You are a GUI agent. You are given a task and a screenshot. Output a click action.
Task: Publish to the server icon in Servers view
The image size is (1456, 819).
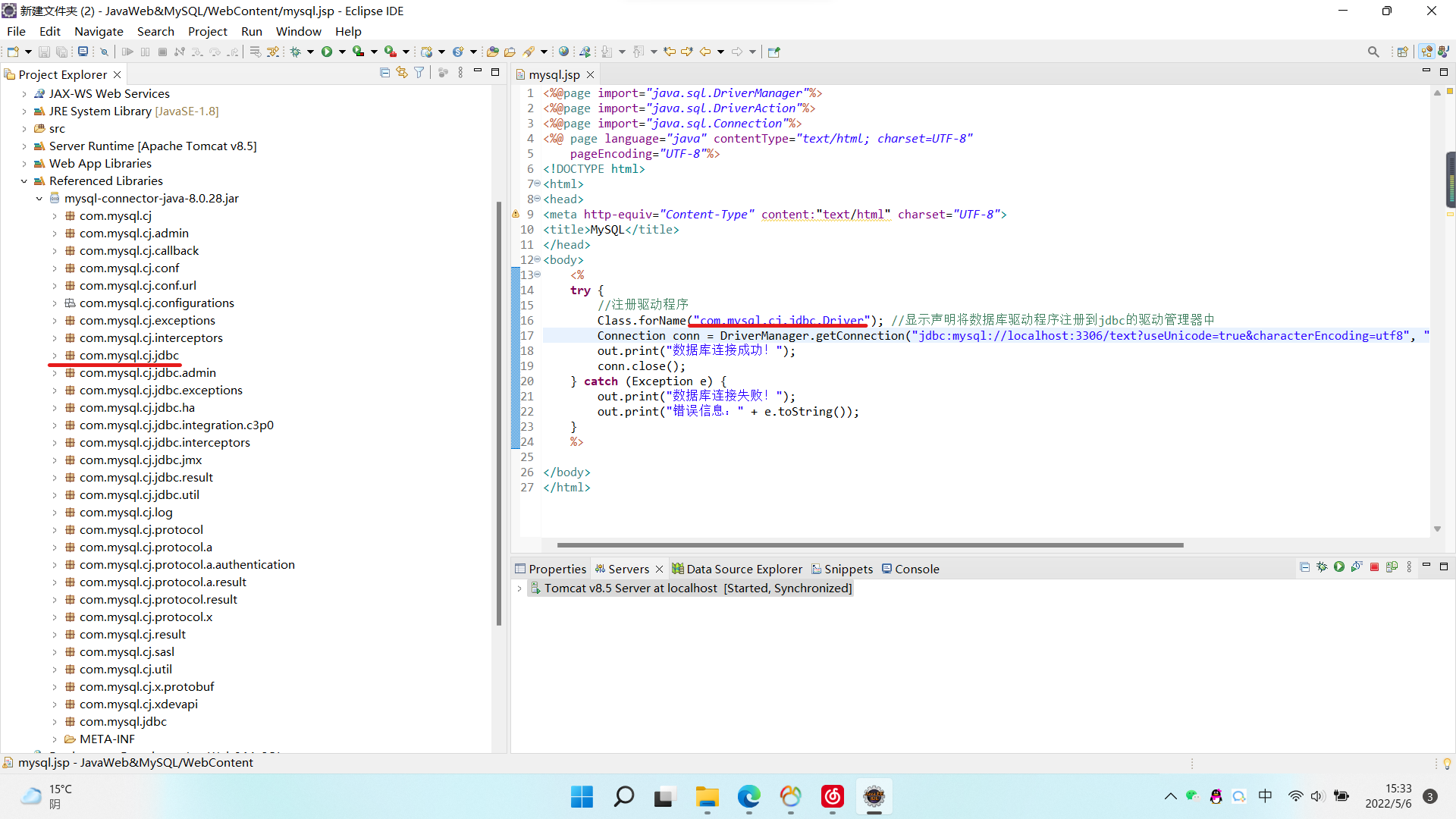pyautogui.click(x=1392, y=567)
